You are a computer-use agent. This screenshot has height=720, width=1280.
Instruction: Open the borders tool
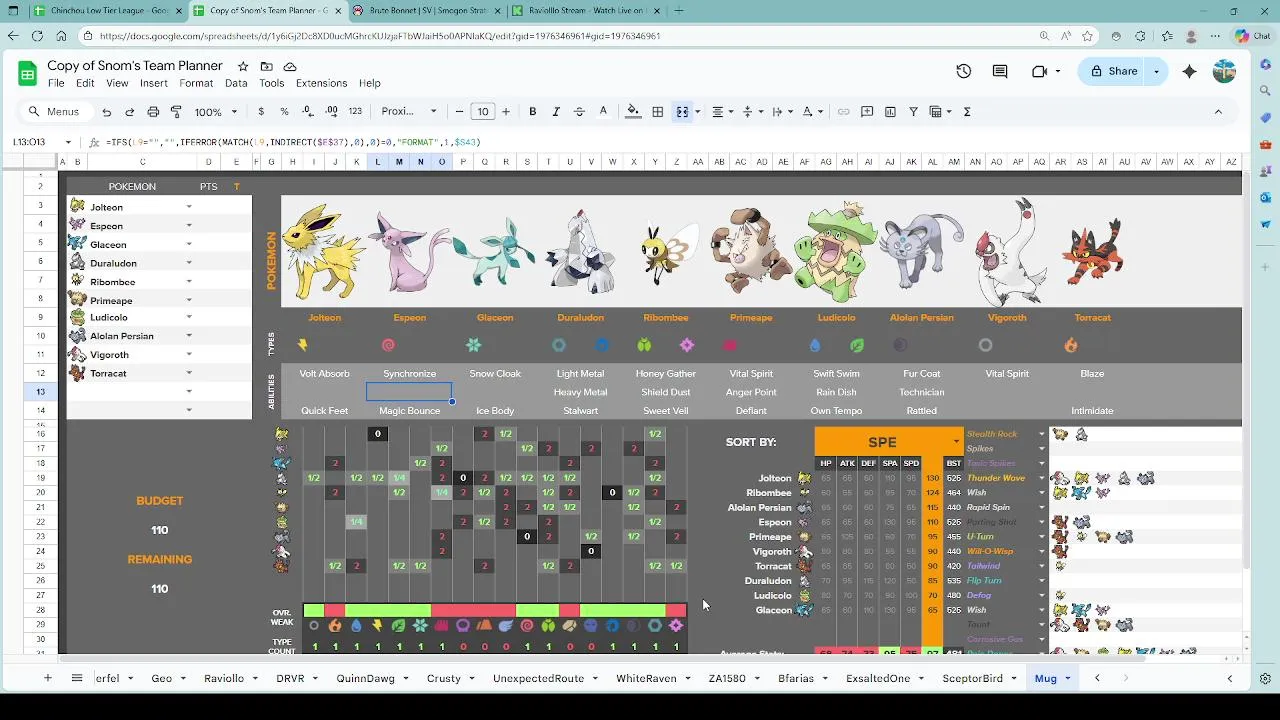click(x=658, y=112)
